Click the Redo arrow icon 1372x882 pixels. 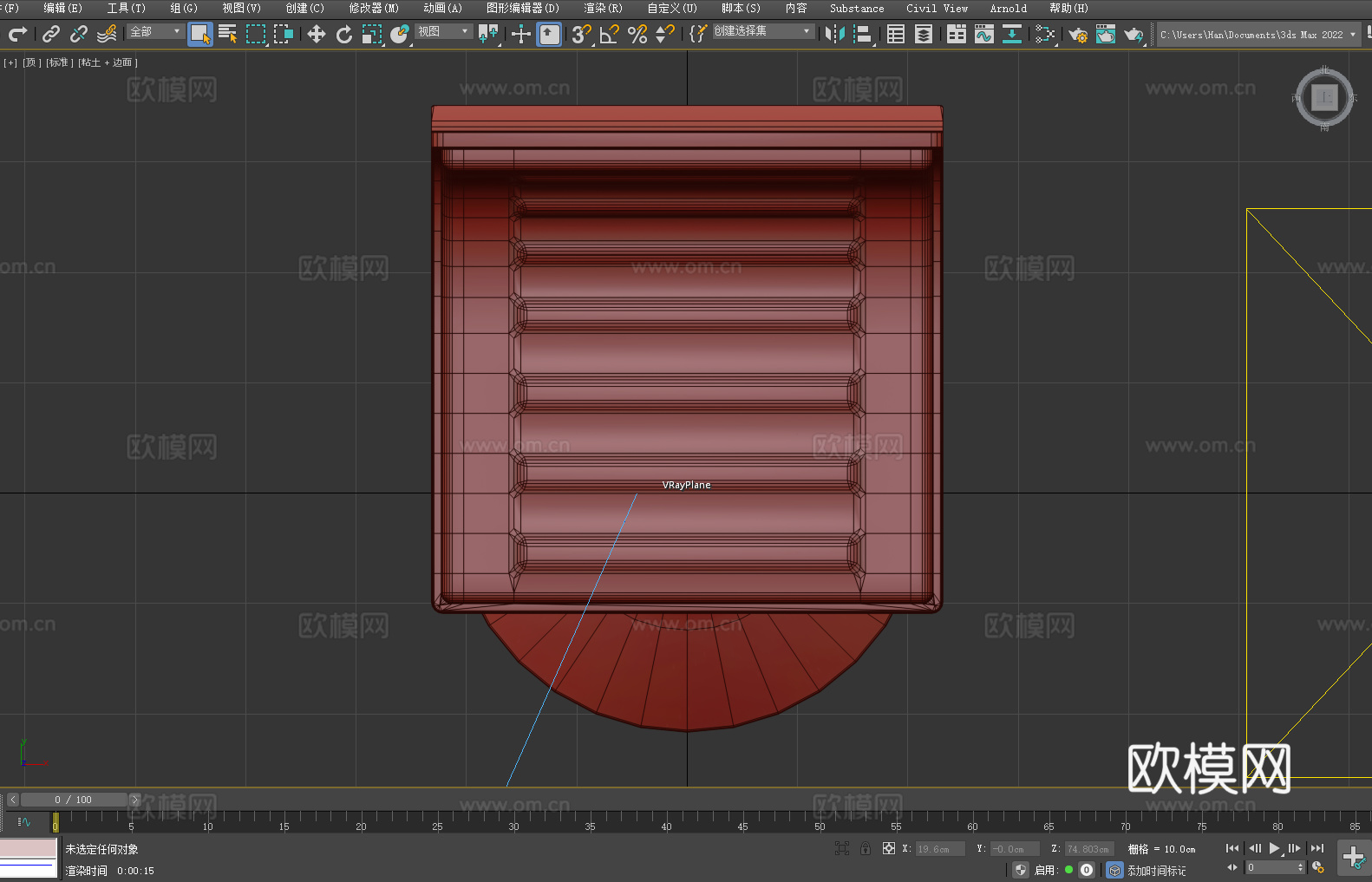[x=17, y=34]
